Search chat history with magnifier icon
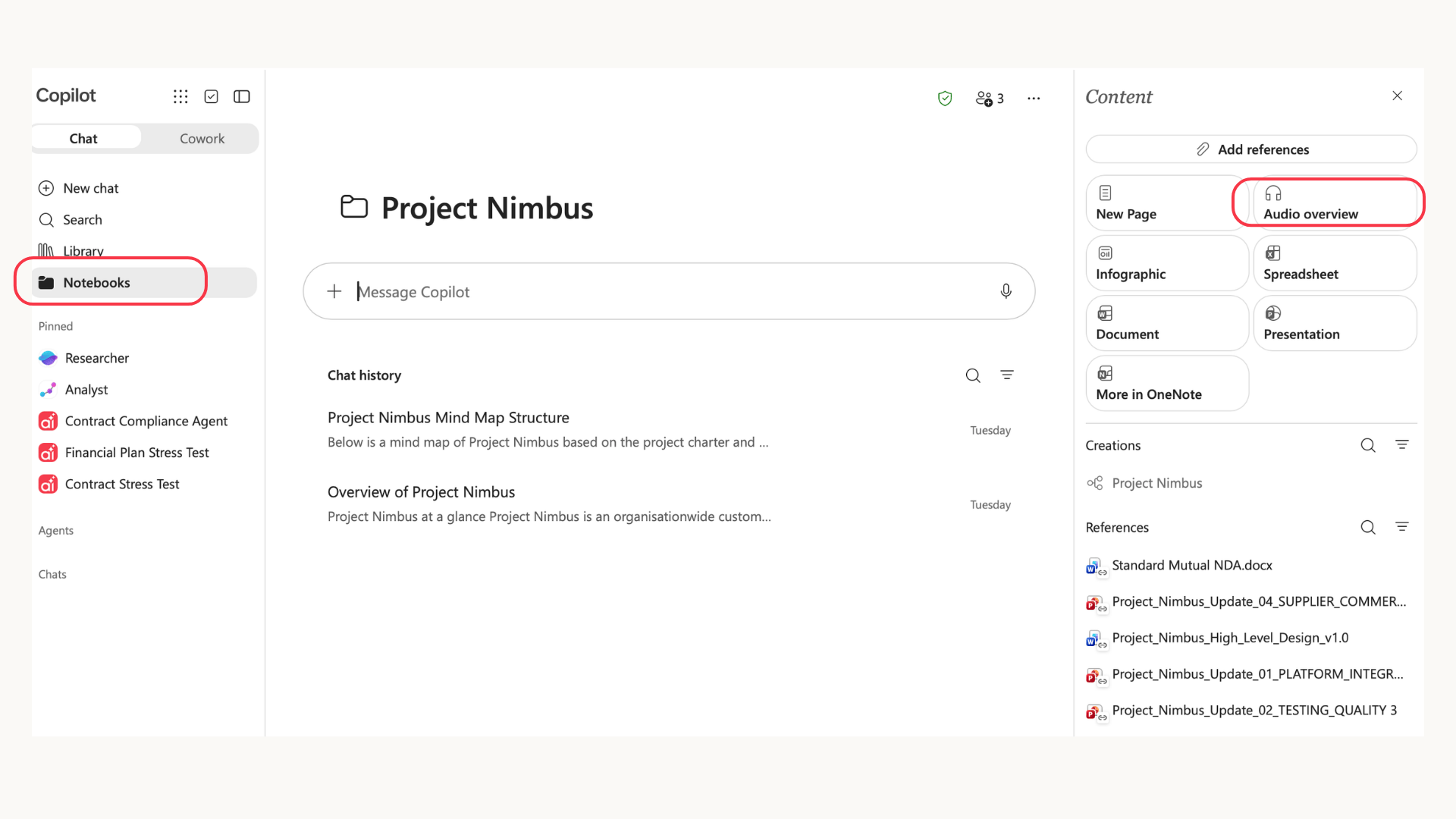The height and width of the screenshot is (819, 1456). (973, 375)
